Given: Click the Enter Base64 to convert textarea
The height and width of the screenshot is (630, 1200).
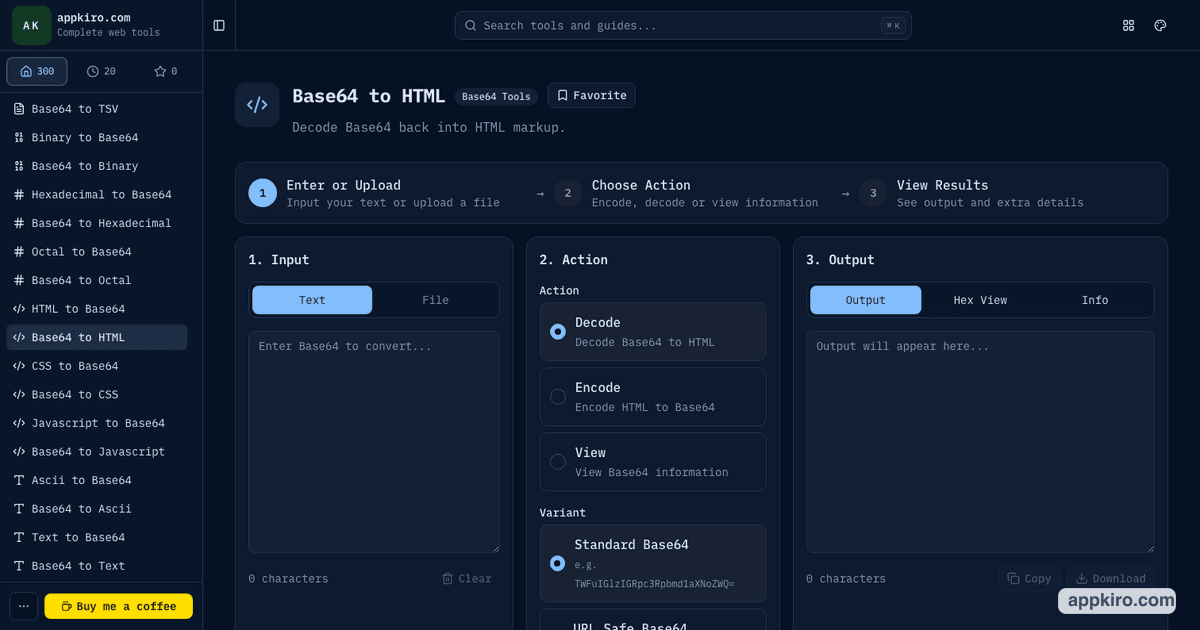Looking at the screenshot, I should point(374,442).
